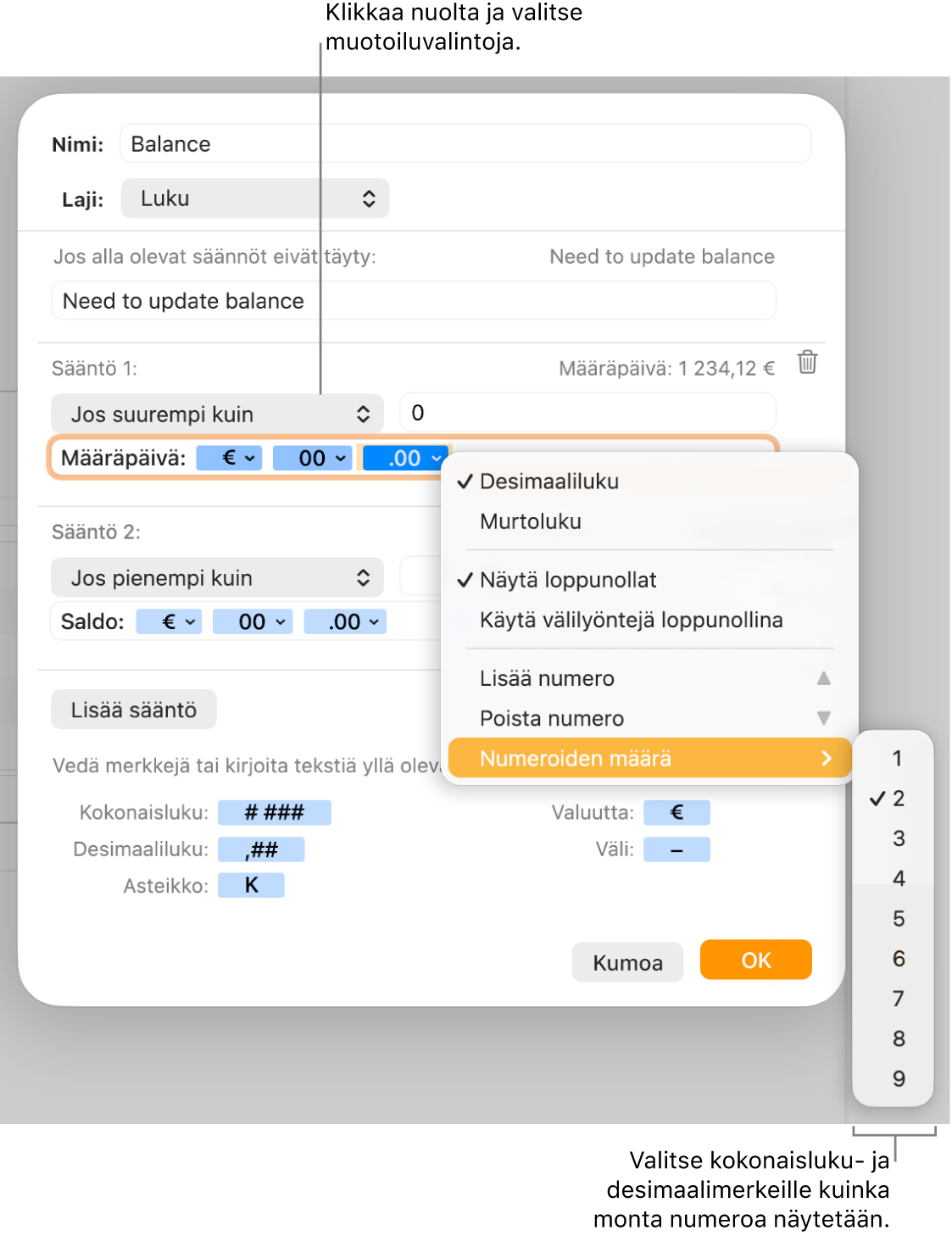
Task: Click the Sääntö 1 value field showing 0
Action: click(588, 413)
